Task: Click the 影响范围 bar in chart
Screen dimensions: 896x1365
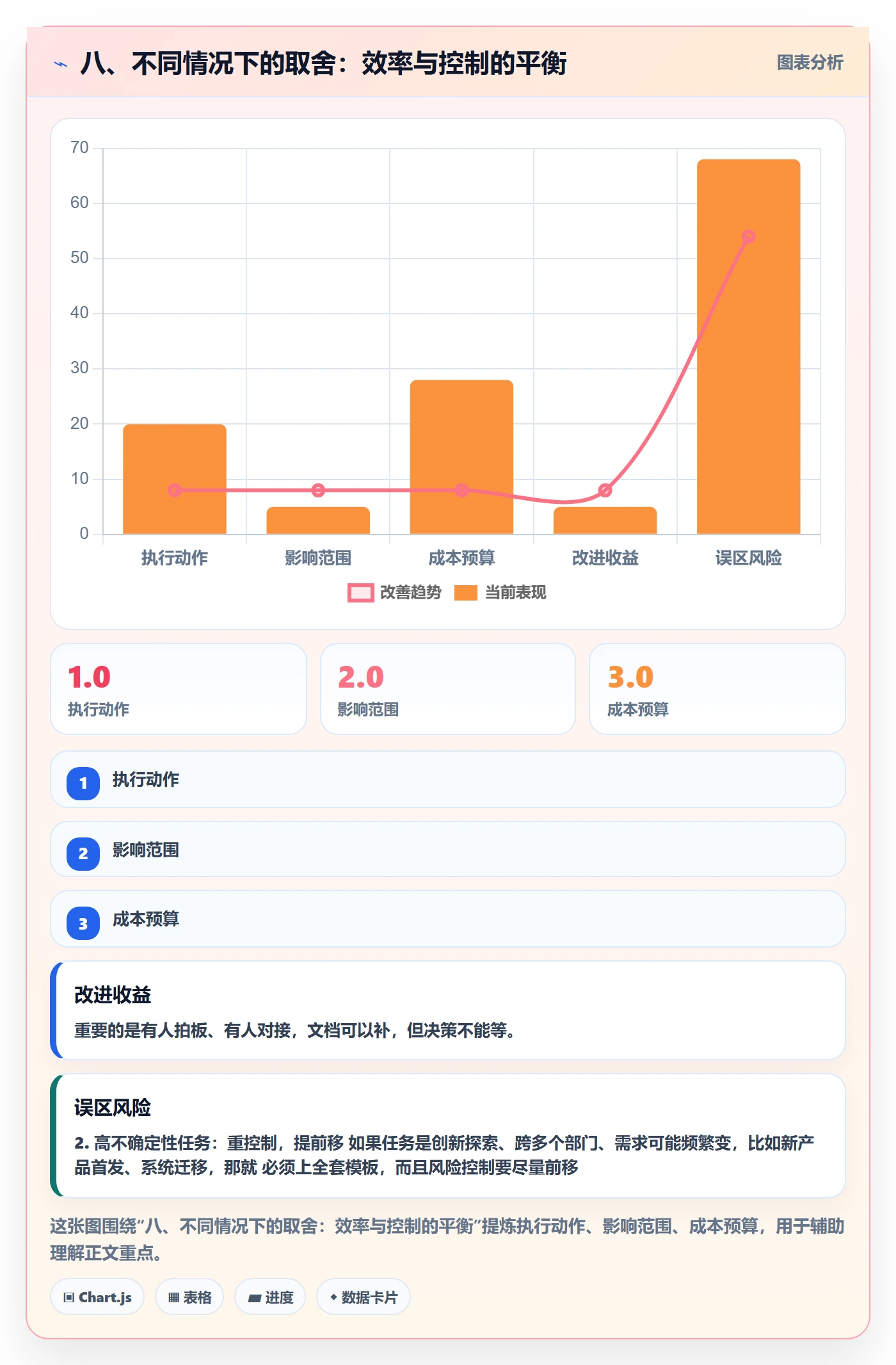Action: click(x=318, y=521)
